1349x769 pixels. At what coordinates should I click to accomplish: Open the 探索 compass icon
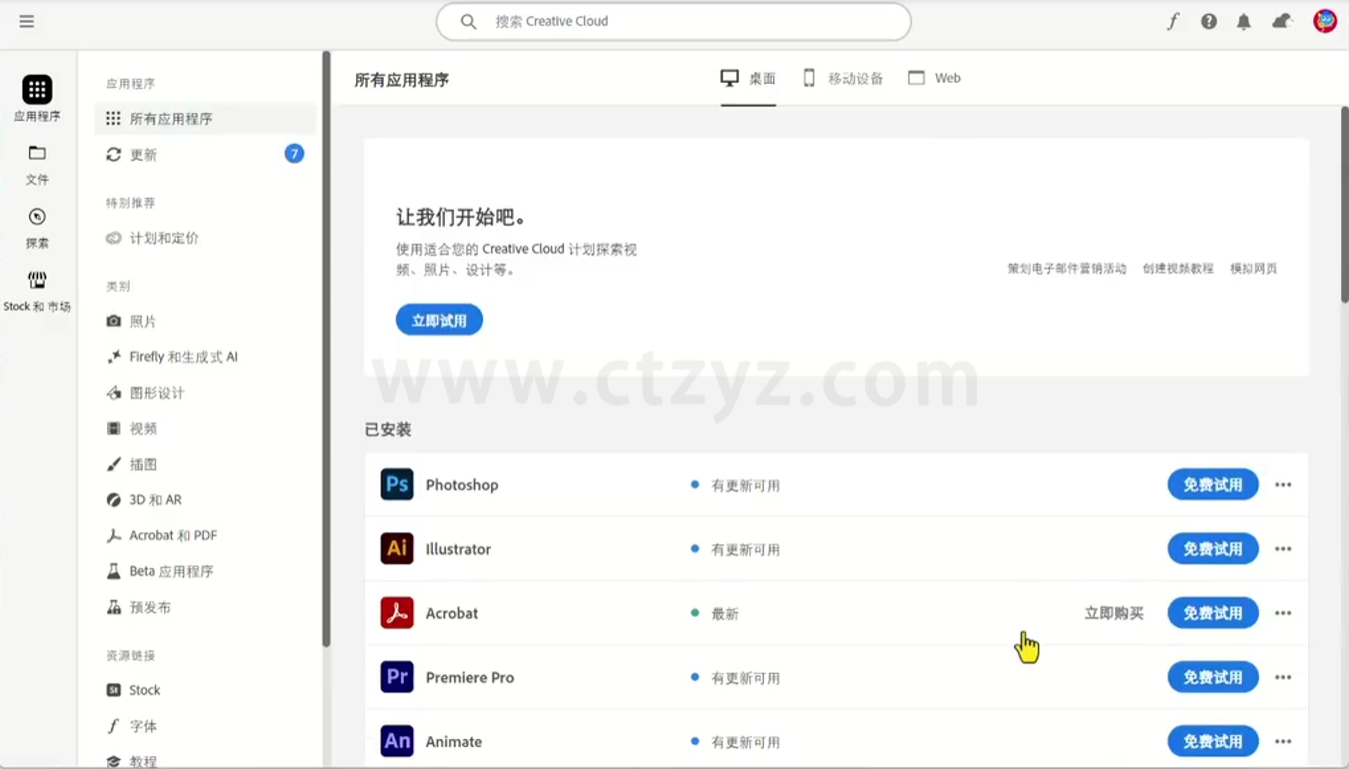[37, 217]
